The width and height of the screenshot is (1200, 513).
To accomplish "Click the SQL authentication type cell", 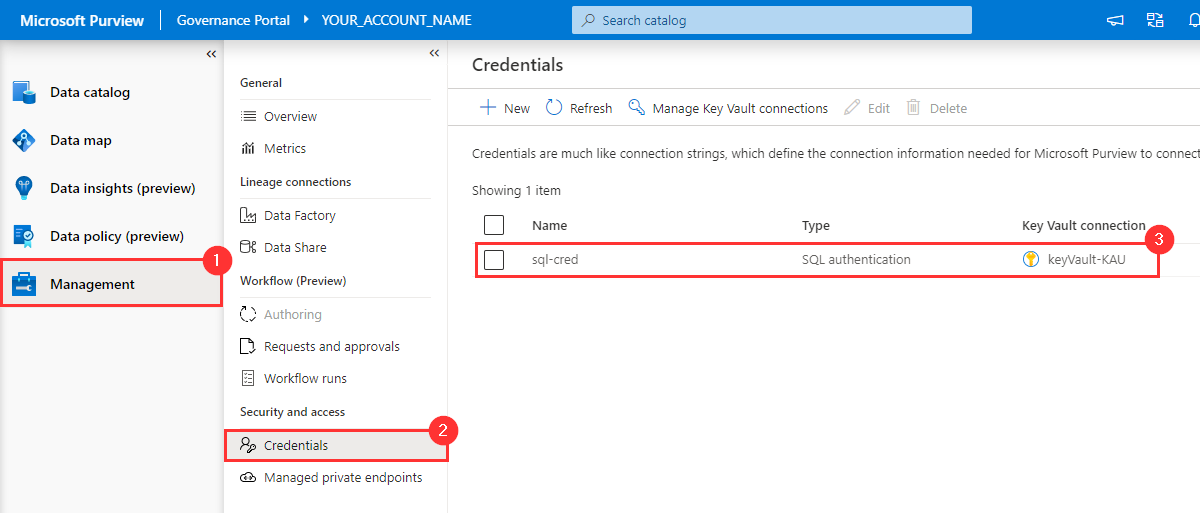I will tap(856, 259).
